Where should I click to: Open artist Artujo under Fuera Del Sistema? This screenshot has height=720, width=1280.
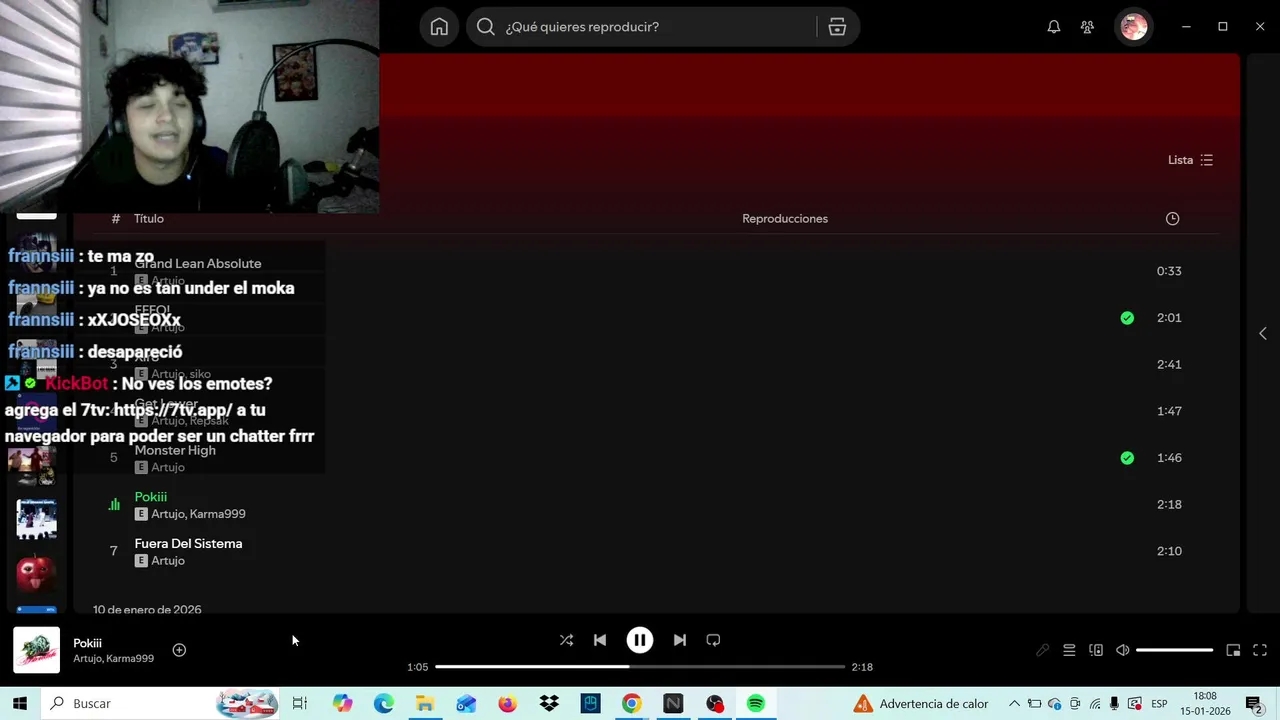point(168,561)
